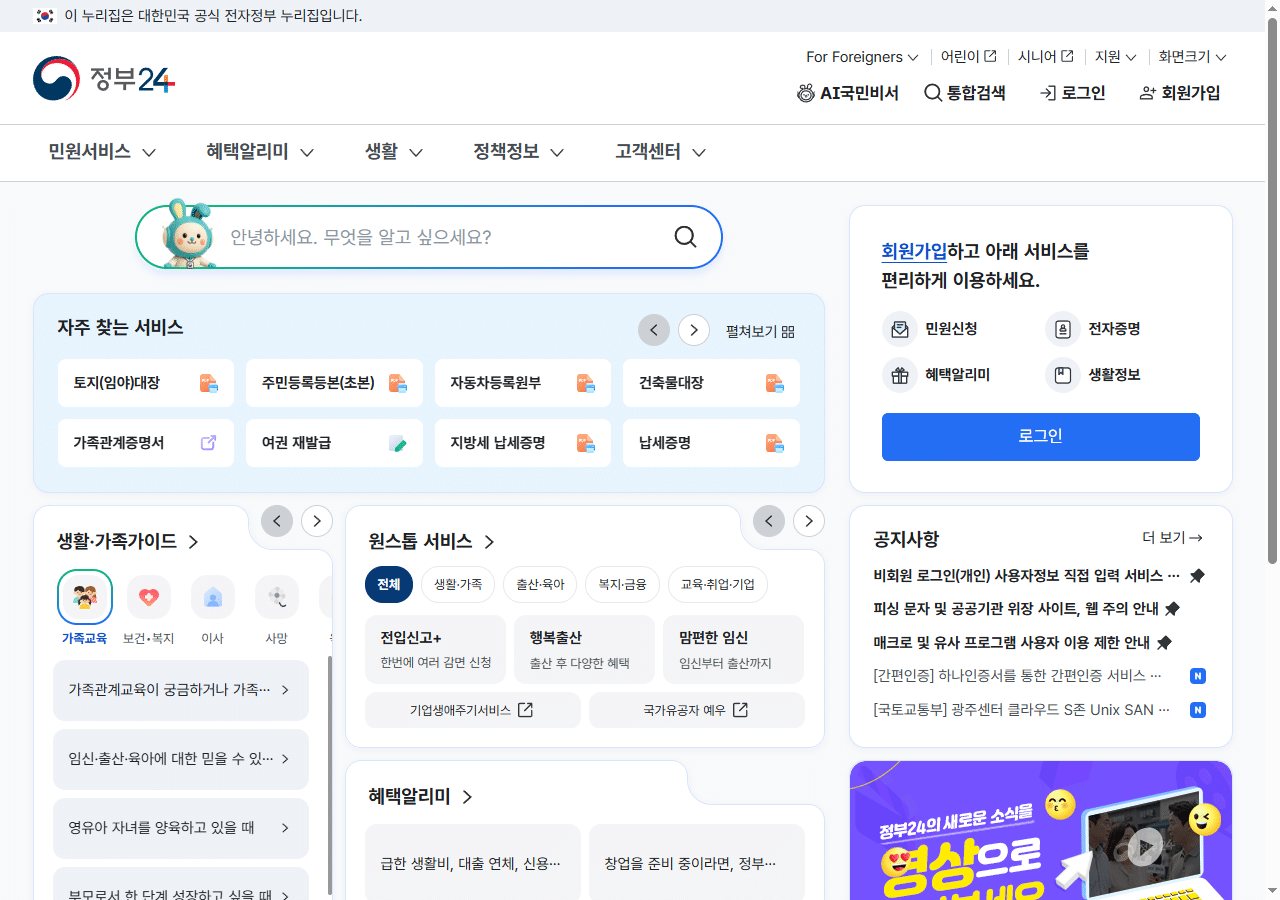Click 펼쳐보기 grid view button
Viewport: 1280px width, 900px height.
coord(760,331)
